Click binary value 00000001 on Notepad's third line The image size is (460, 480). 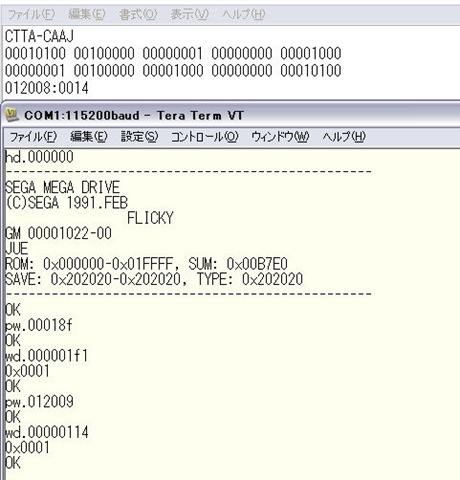pyautogui.click(x=35, y=71)
